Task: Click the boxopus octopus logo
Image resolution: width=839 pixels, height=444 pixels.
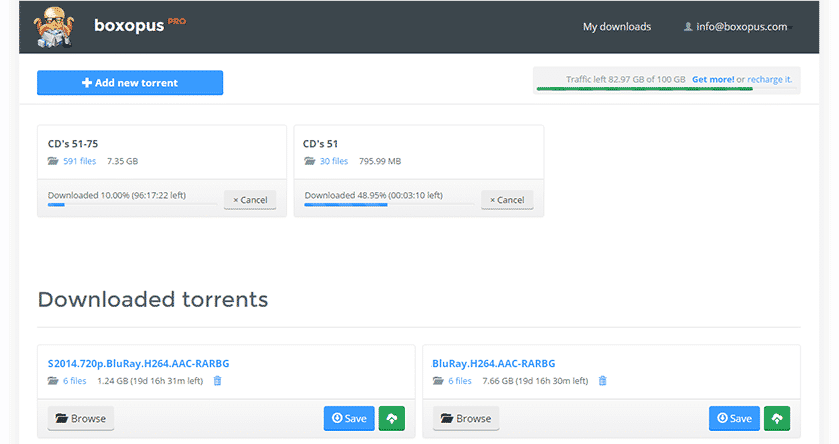Action: tap(54, 27)
